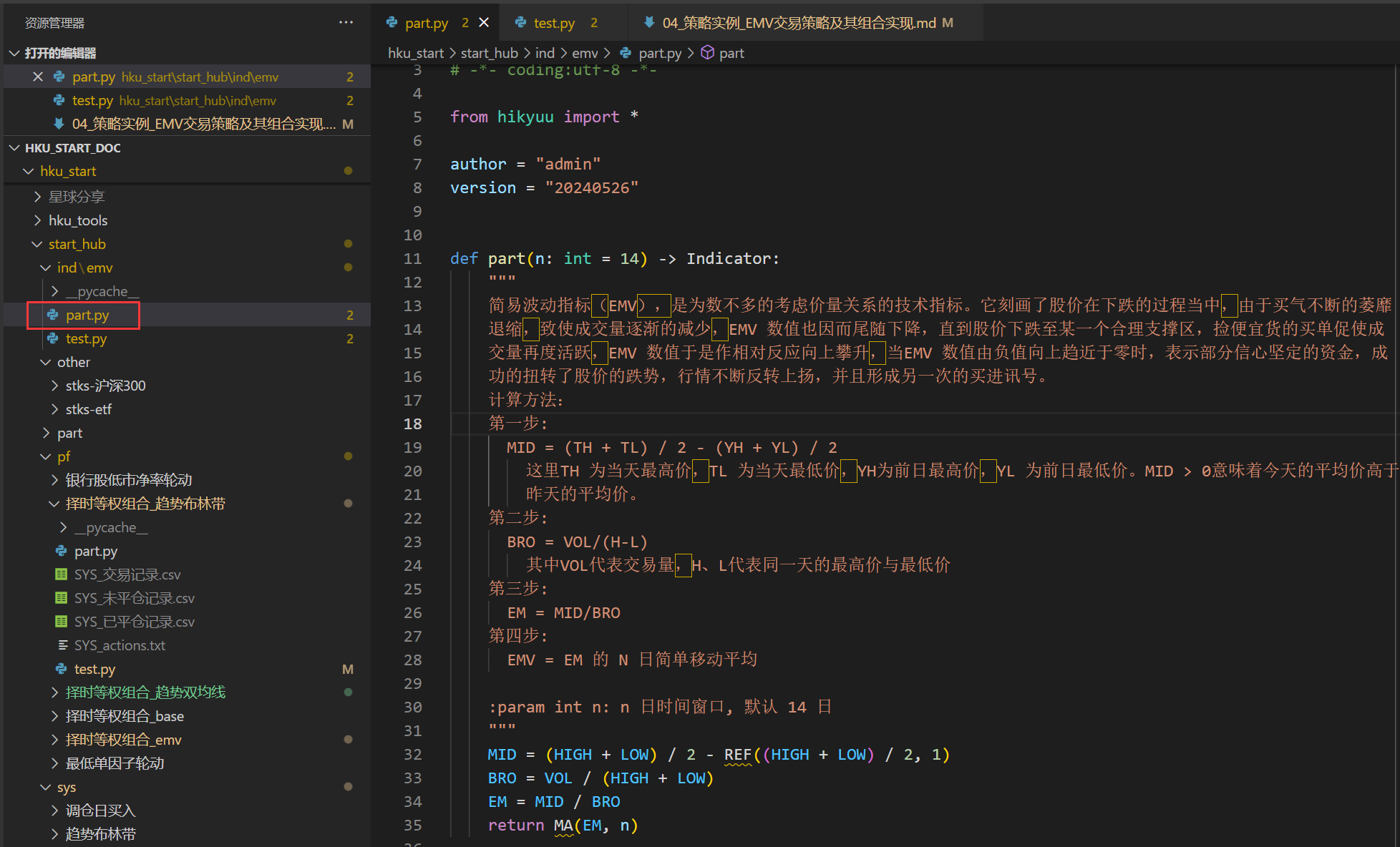Image resolution: width=1400 pixels, height=847 pixels.
Task: Switch to 04_策略实例_EMV markdown tab
Action: 799,23
